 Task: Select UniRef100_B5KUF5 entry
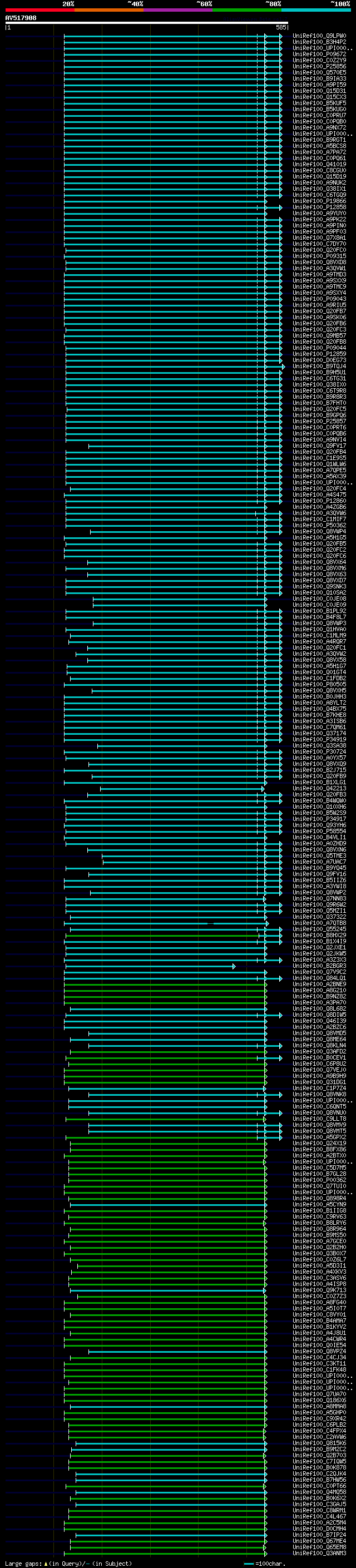click(x=319, y=103)
